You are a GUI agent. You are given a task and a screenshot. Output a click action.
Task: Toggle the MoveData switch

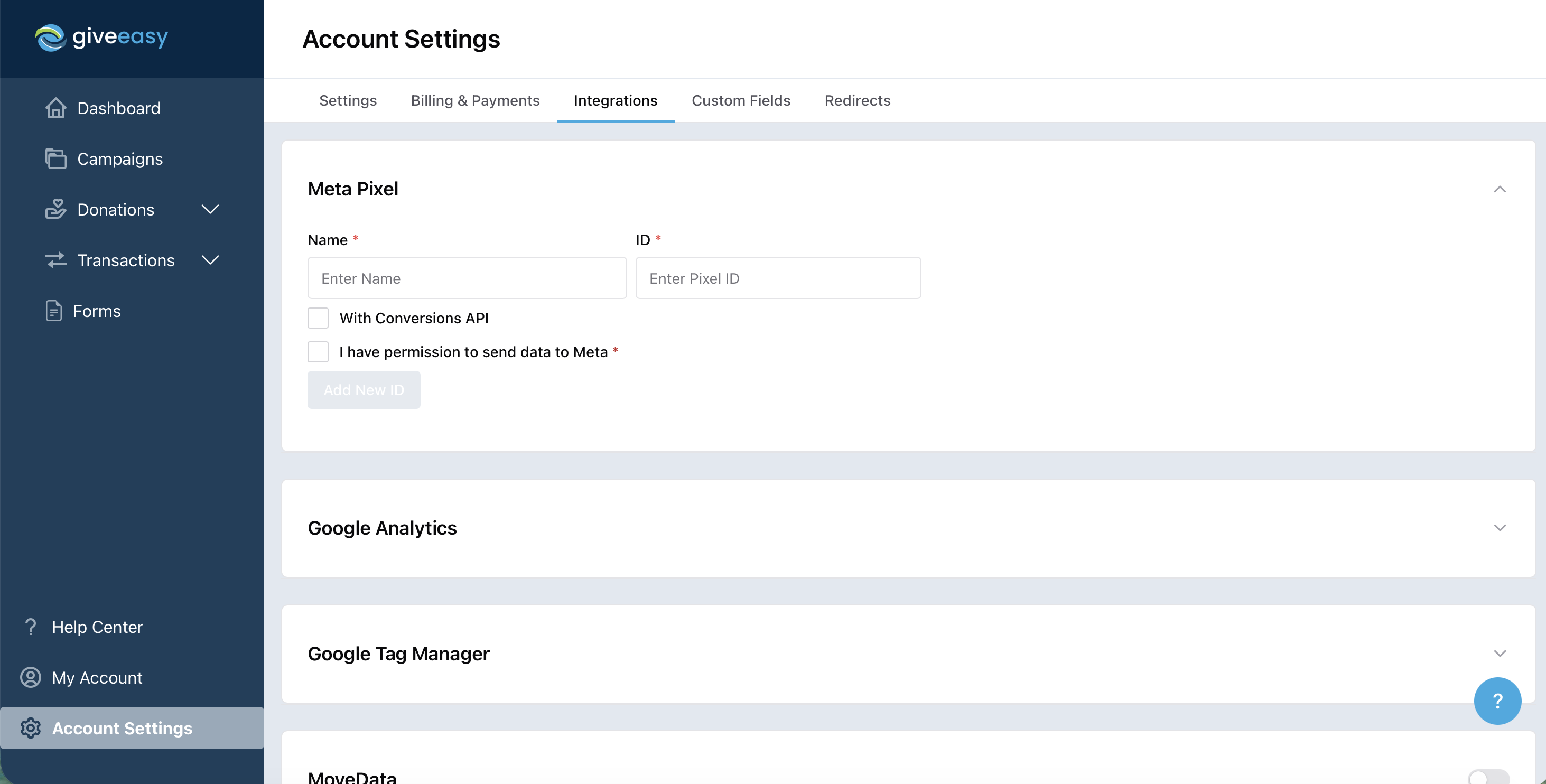tap(1488, 778)
